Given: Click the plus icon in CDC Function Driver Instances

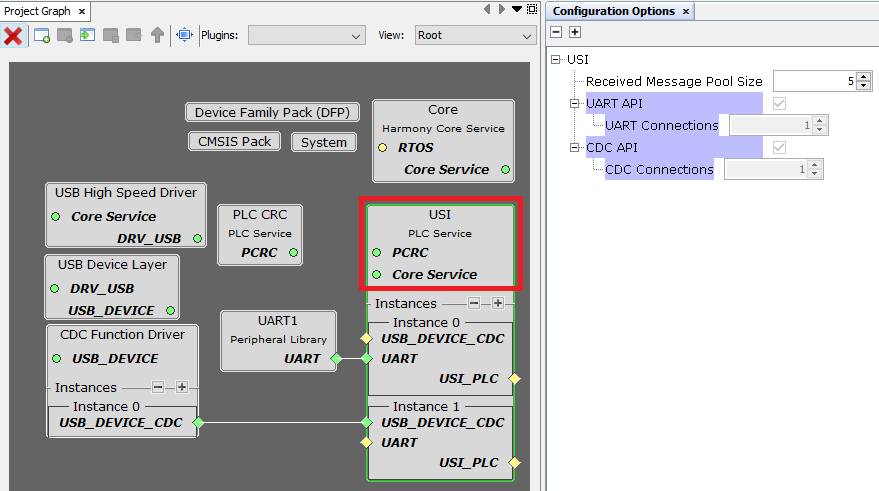Looking at the screenshot, I should tap(181, 387).
